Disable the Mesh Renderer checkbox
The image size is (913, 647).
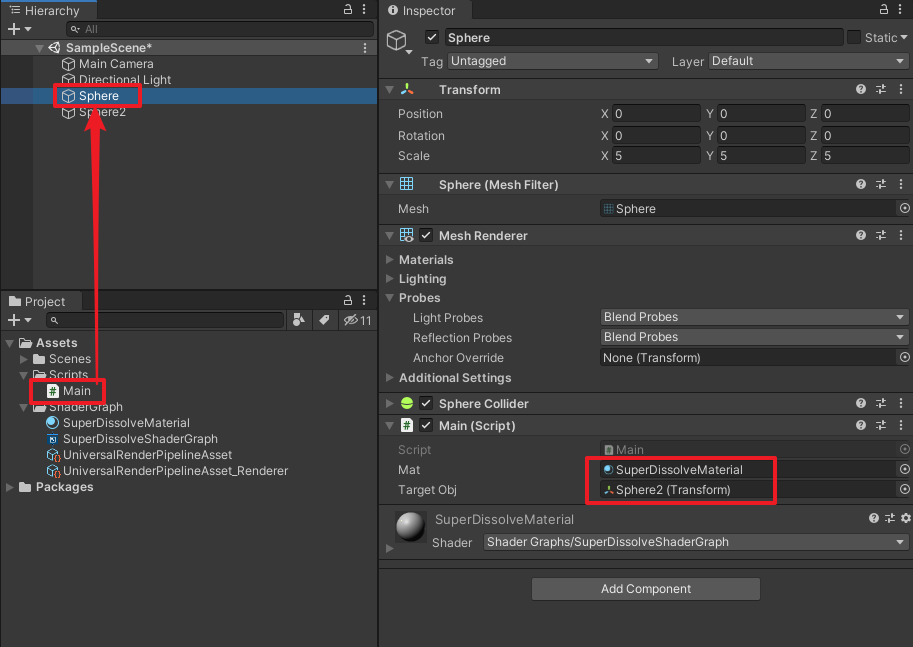426,235
